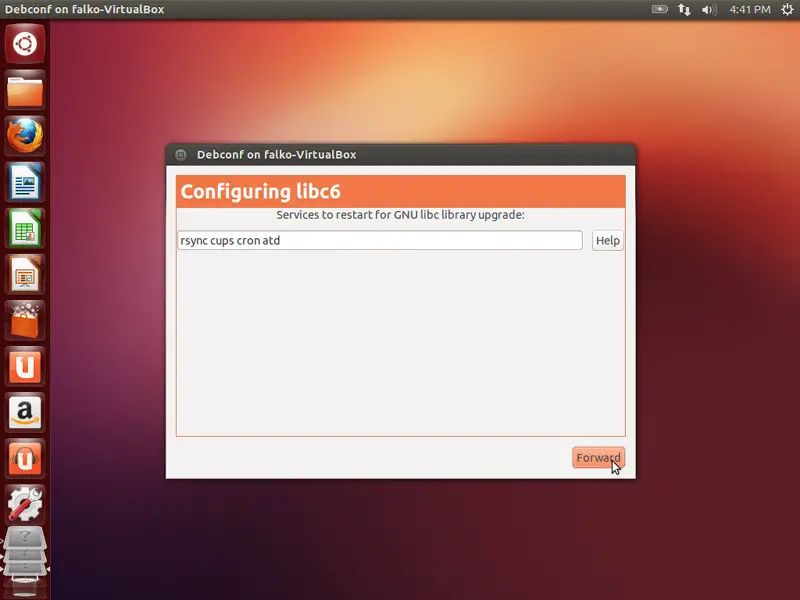Click the Forward button
Image resolution: width=800 pixels, height=600 pixels.
tap(598, 458)
